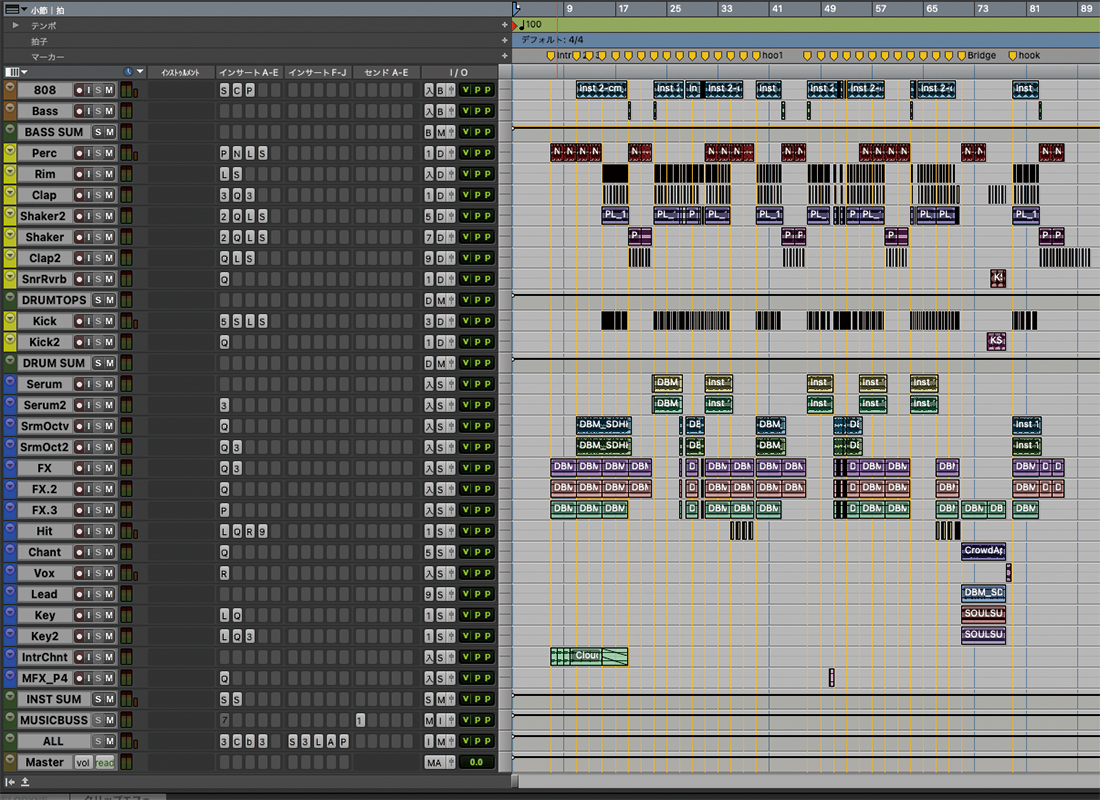Click the horizontal scrollbar below the timeline

tap(806, 780)
